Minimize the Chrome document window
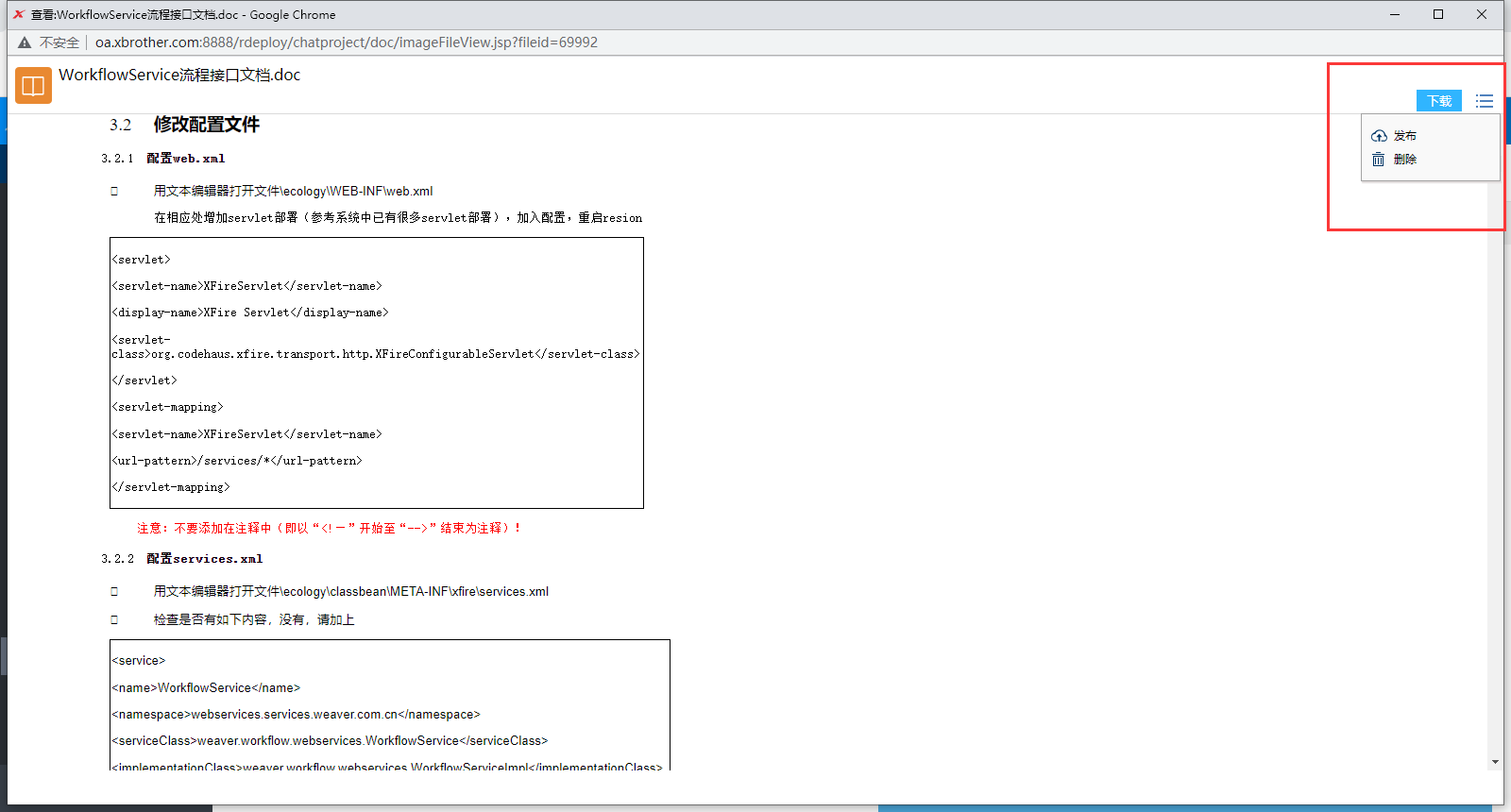The width and height of the screenshot is (1511, 812). [1395, 14]
